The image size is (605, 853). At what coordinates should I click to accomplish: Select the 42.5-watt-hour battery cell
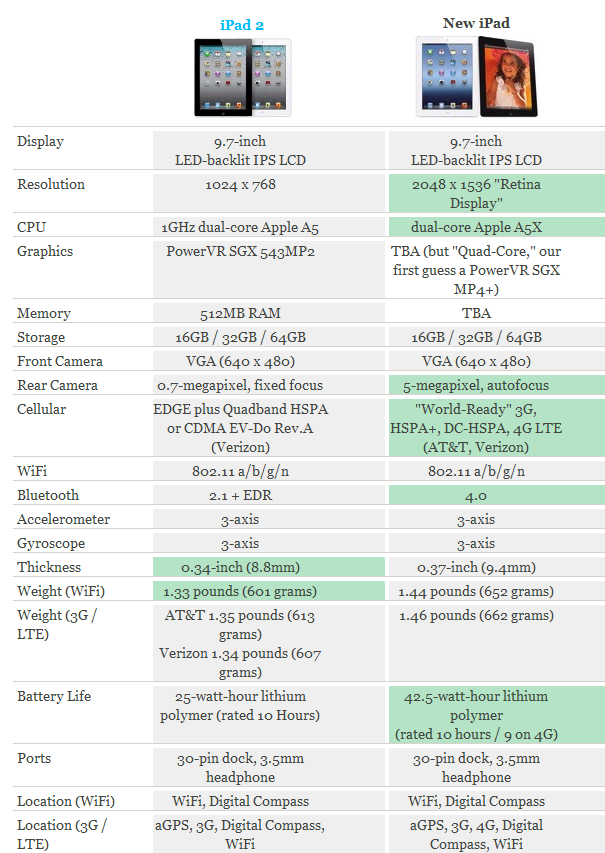tap(496, 714)
